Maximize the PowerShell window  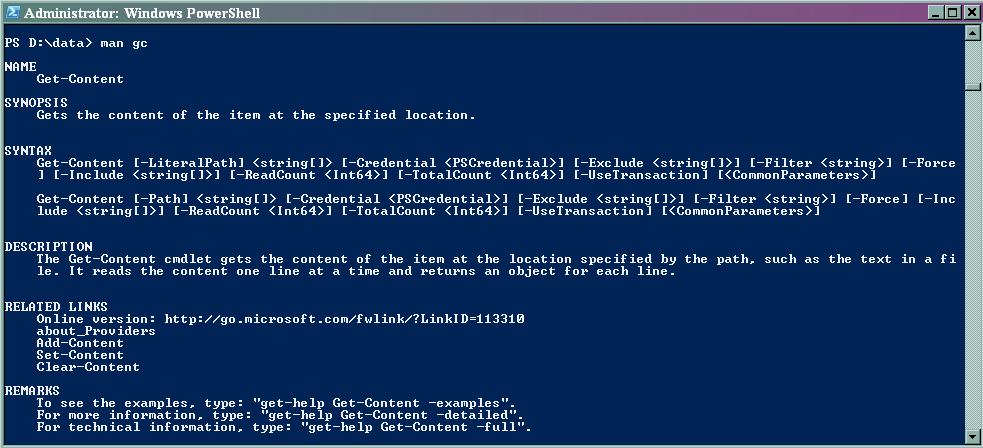click(951, 13)
